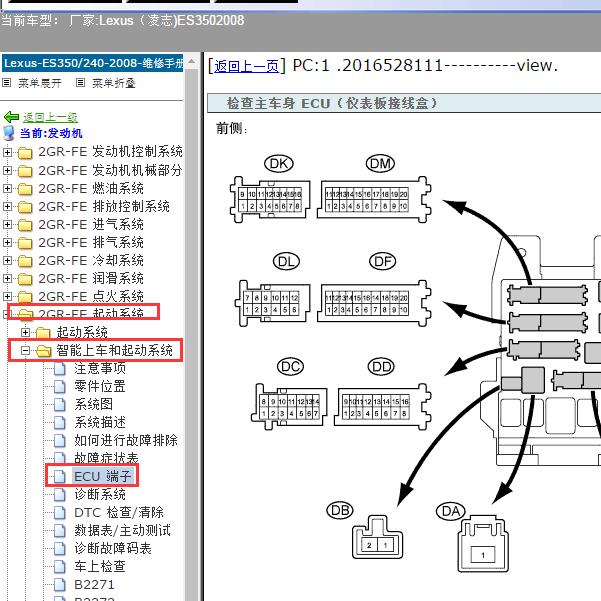Click page icon beside 如何进行故障排除
Image resolution: width=601 pixels, height=601 pixels.
click(x=59, y=441)
